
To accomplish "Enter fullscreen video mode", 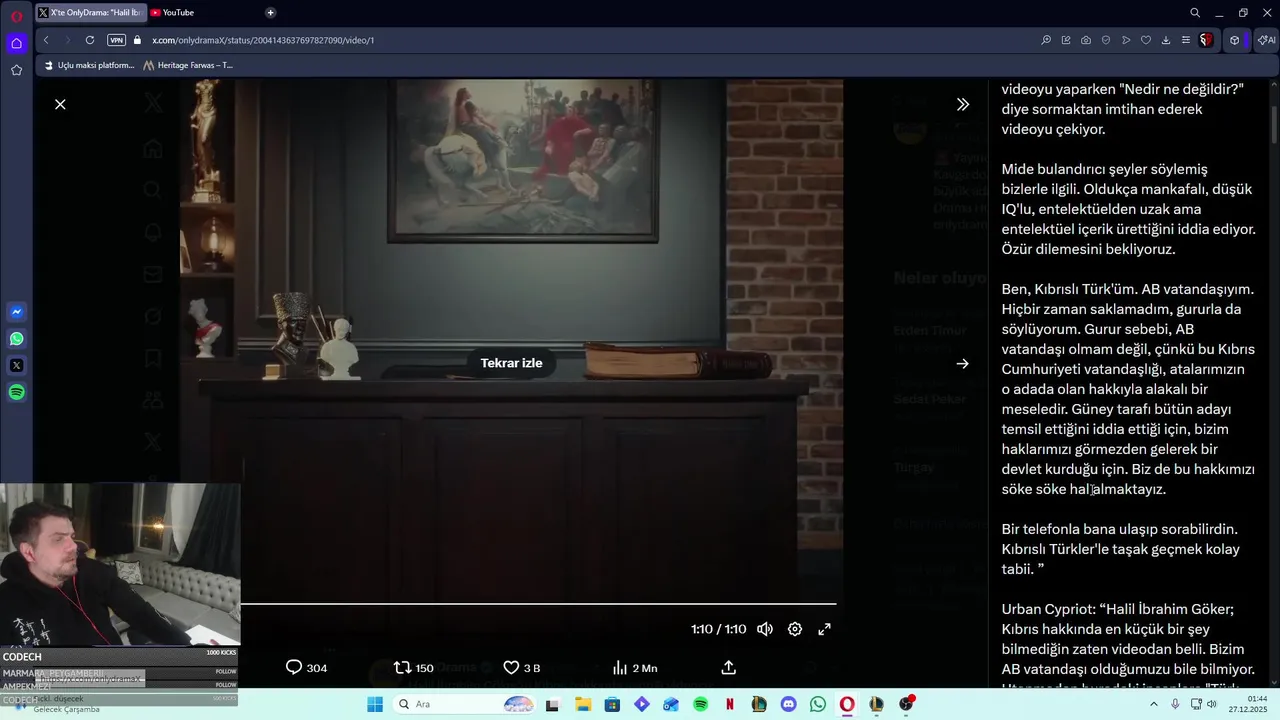I will tap(824, 629).
